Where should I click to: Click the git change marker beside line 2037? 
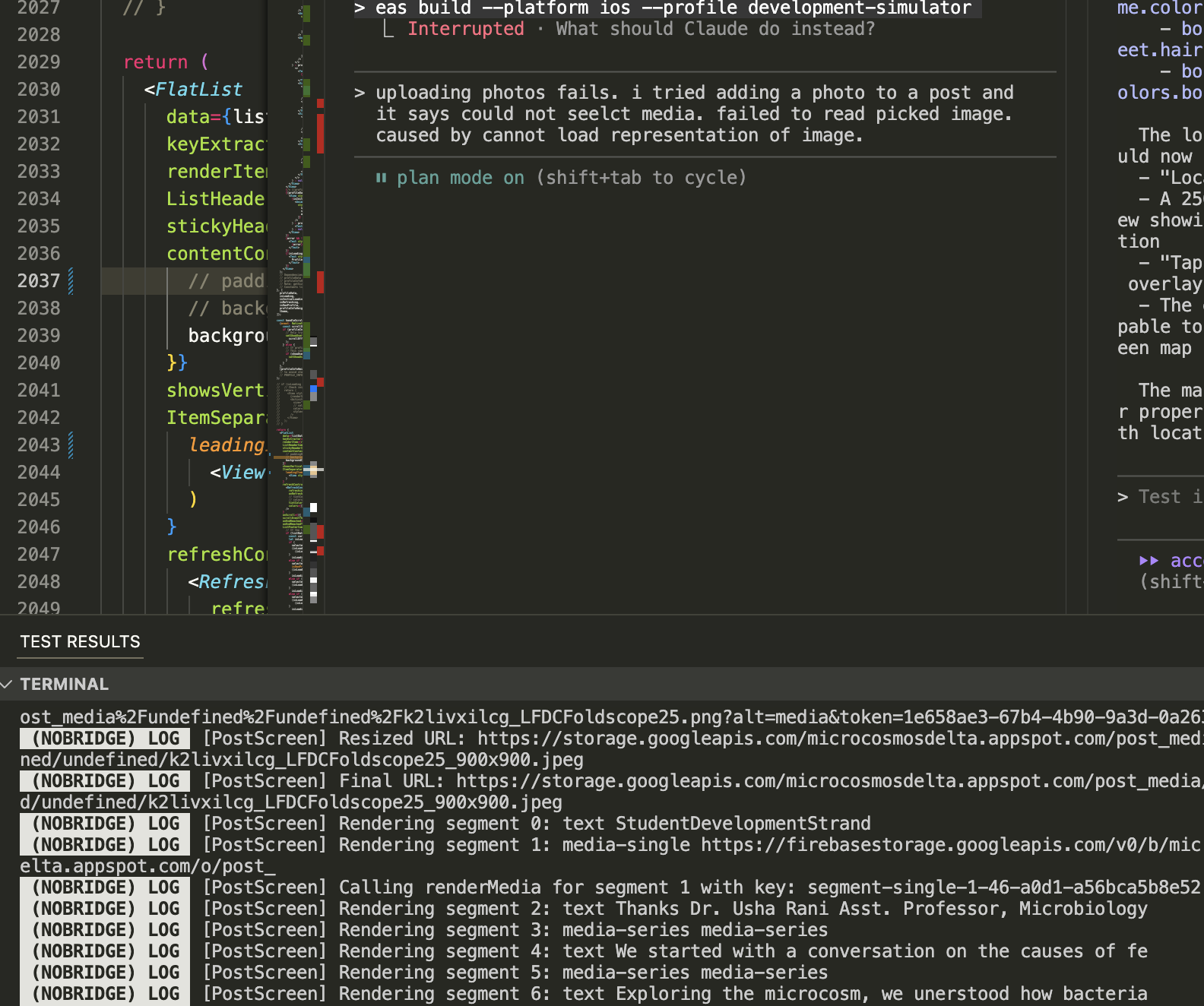pos(71,281)
